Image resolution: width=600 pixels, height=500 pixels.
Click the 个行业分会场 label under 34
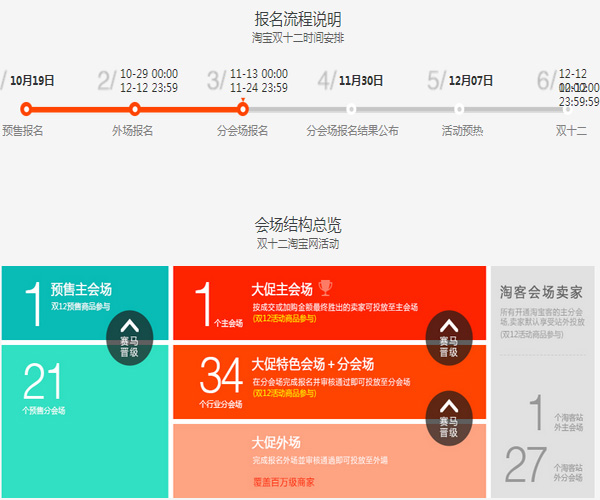coord(221,404)
